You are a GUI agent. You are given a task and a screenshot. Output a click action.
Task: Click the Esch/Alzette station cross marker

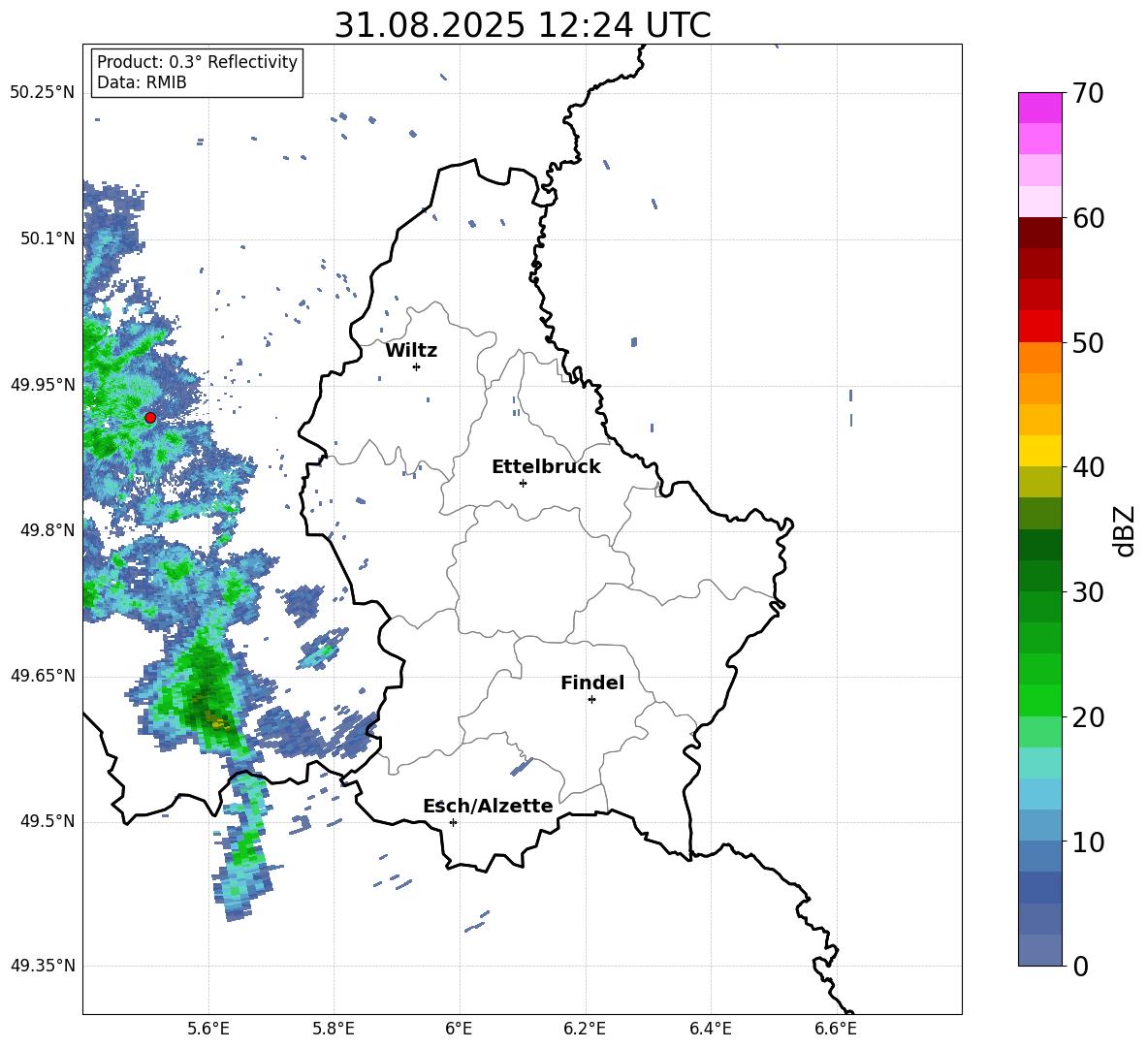click(453, 822)
